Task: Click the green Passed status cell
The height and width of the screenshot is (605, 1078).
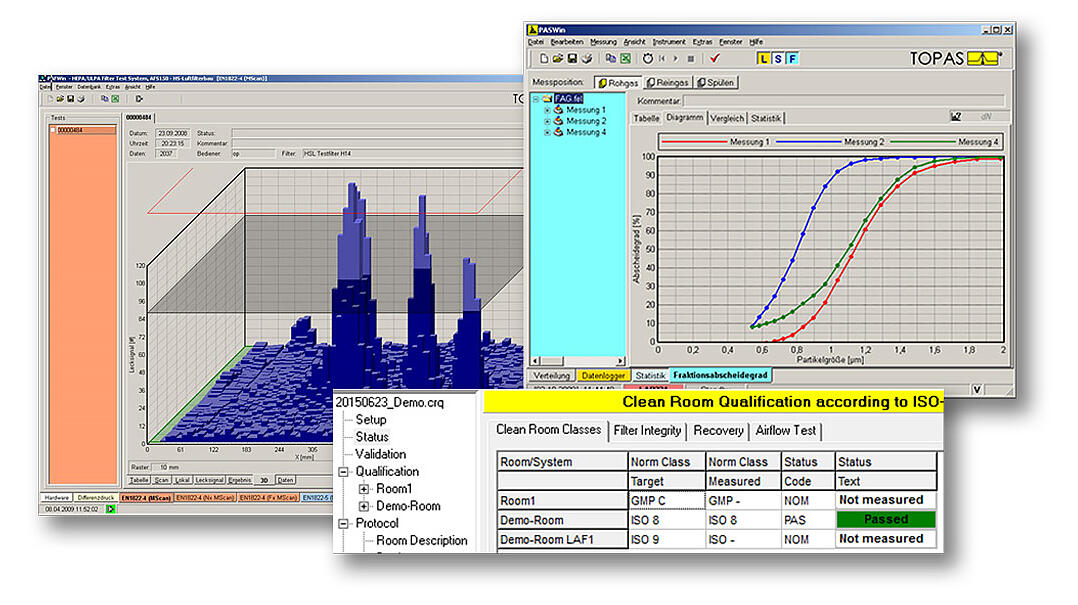Action: click(x=886, y=520)
